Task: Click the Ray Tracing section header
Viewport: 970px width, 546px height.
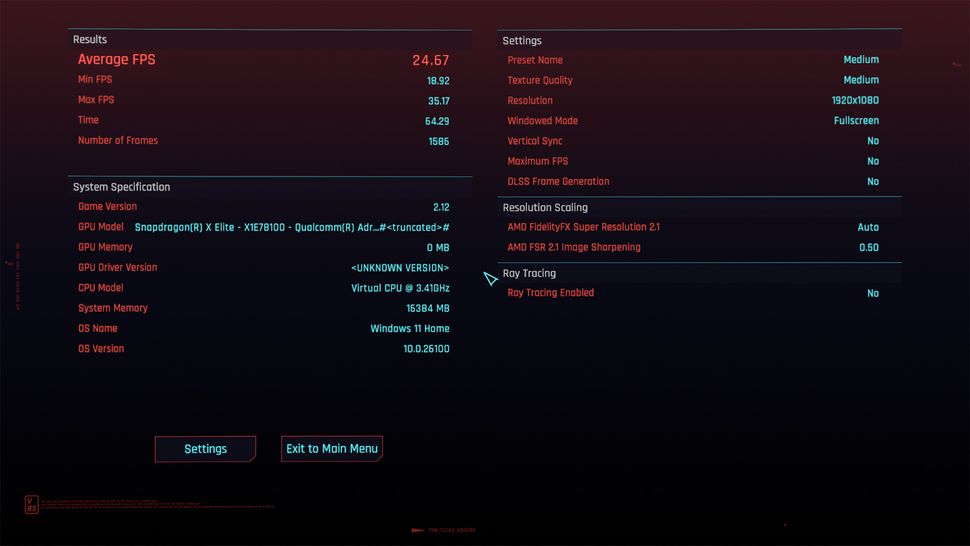Action: [529, 273]
